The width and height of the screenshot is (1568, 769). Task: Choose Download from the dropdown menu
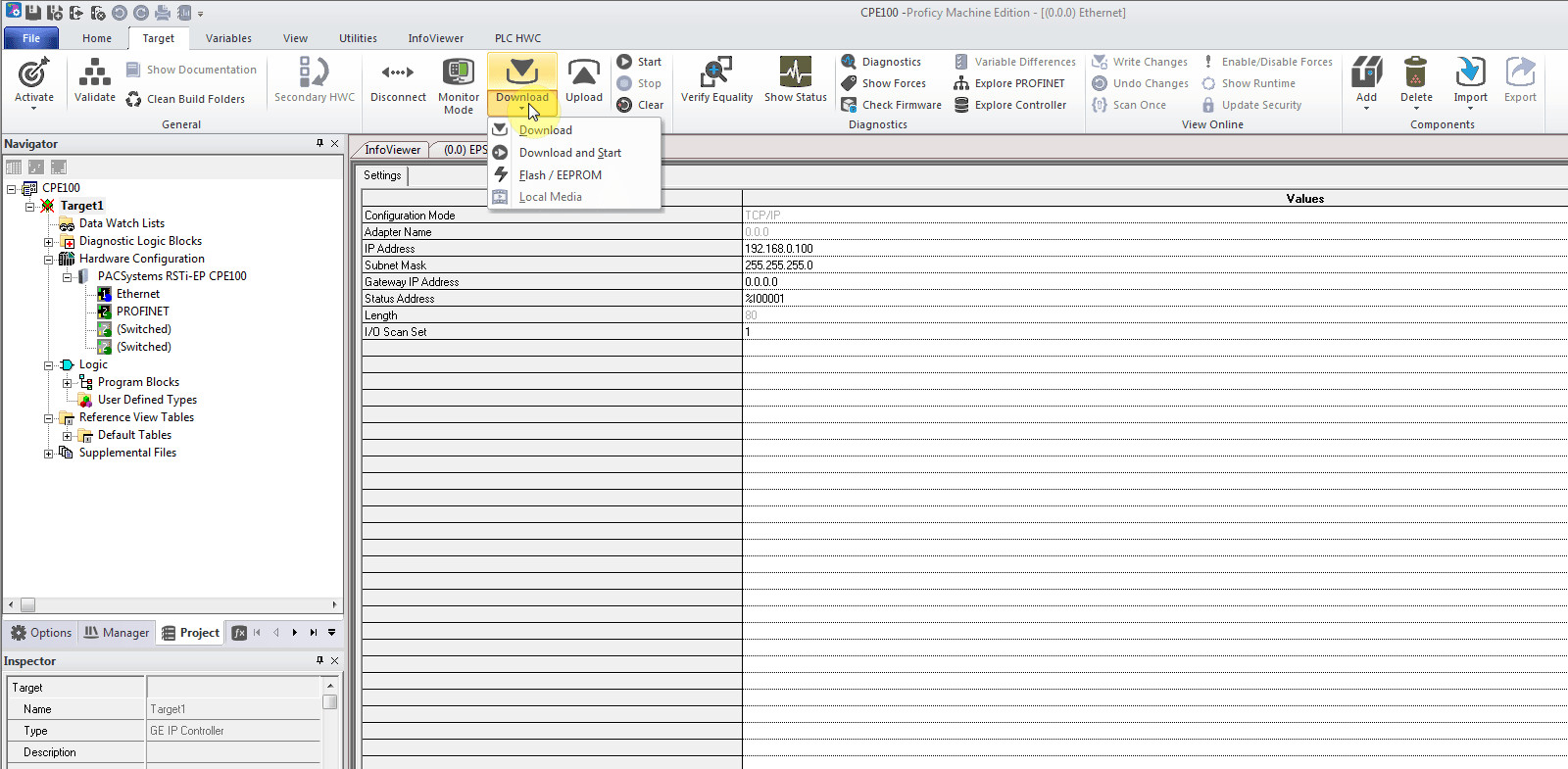click(574, 129)
